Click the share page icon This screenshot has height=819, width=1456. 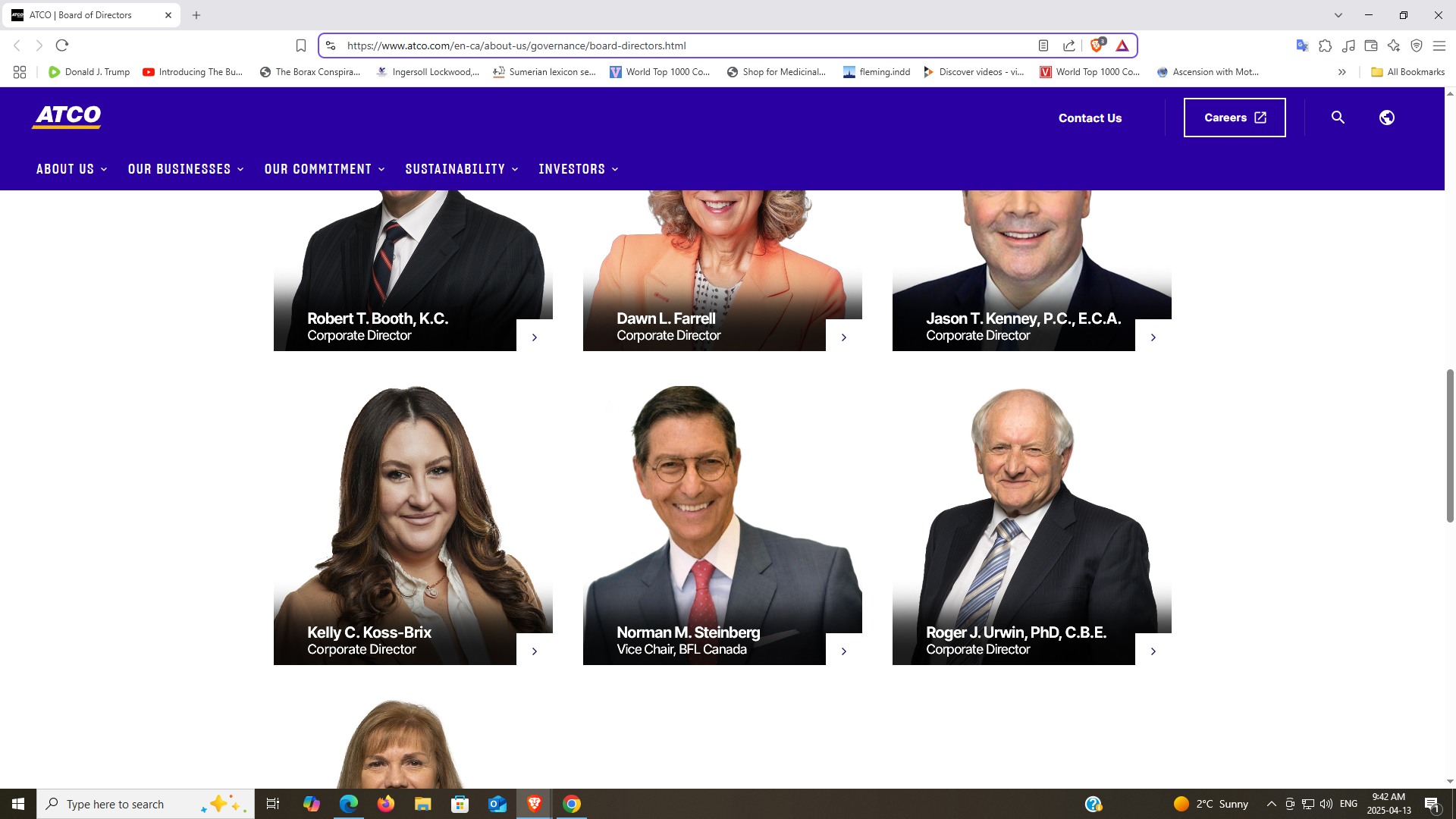click(x=1069, y=45)
